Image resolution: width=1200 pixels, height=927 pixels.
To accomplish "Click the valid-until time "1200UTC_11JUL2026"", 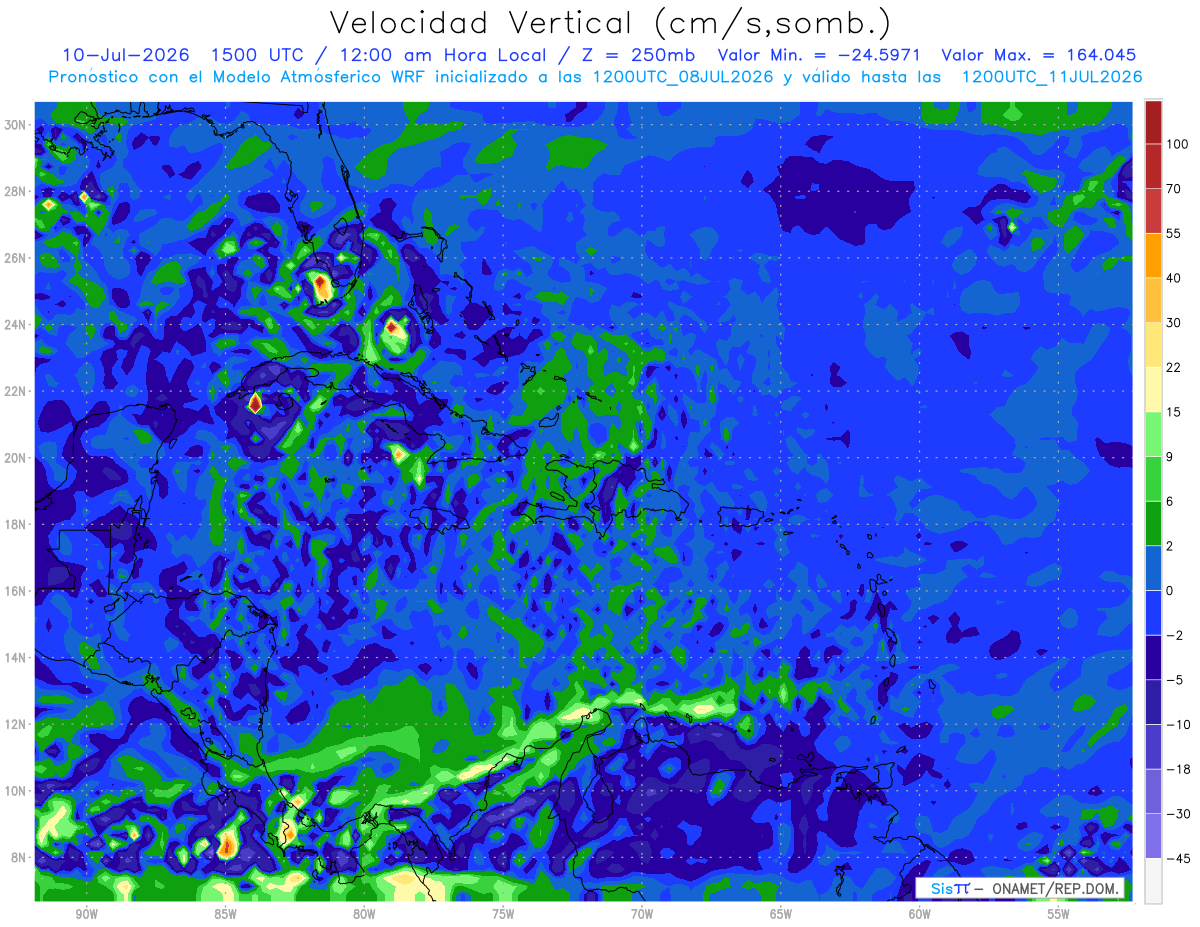I will [1052, 76].
